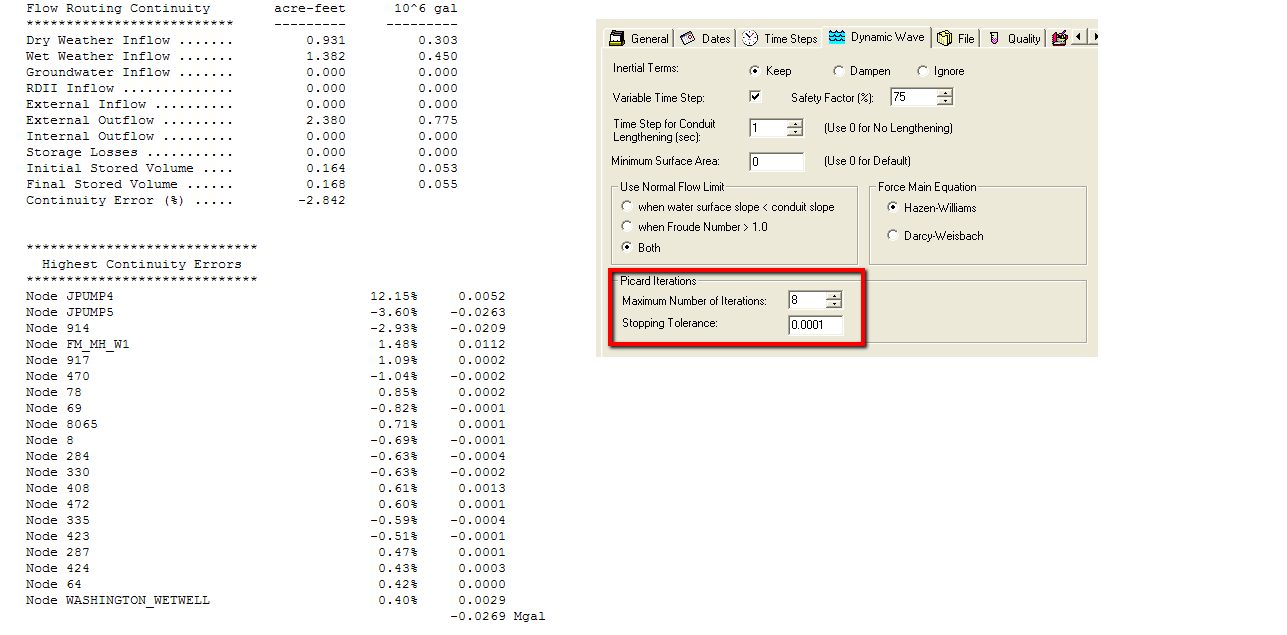
Task: Switch to the Dates tab
Action: coord(706,39)
